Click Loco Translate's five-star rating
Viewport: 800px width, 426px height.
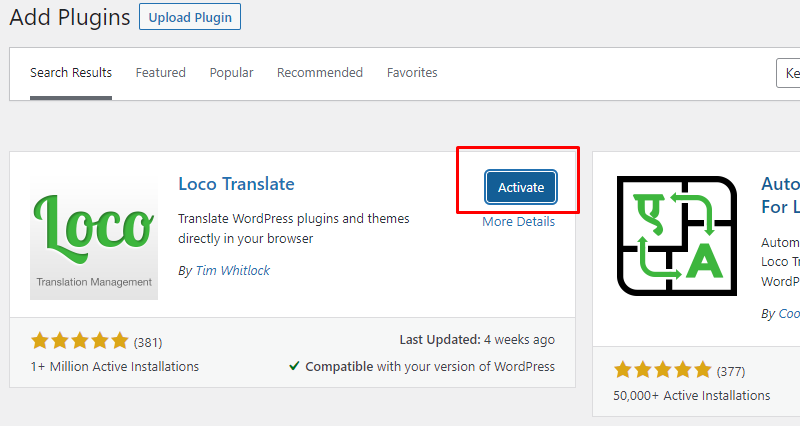[80, 341]
